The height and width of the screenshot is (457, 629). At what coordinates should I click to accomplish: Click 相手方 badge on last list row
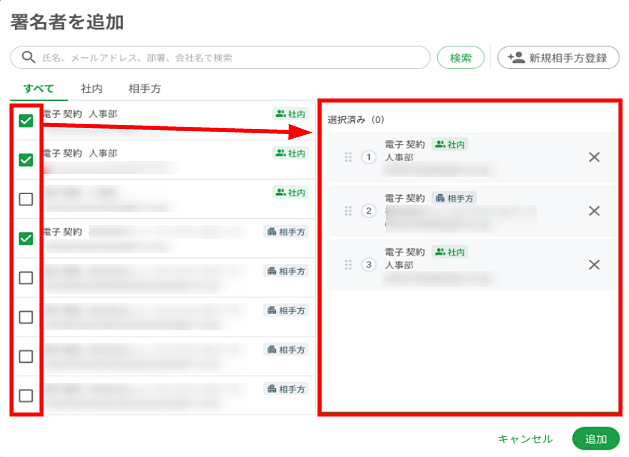(286, 389)
